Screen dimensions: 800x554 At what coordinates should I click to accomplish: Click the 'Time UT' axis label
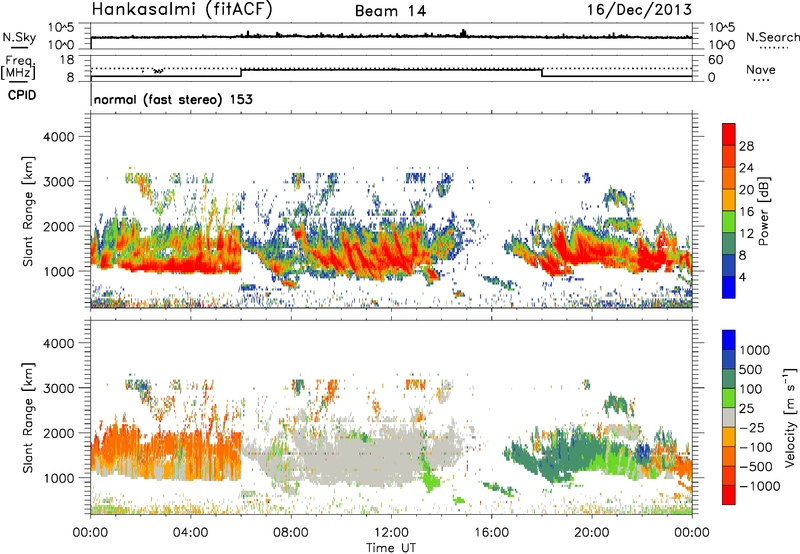[391, 547]
